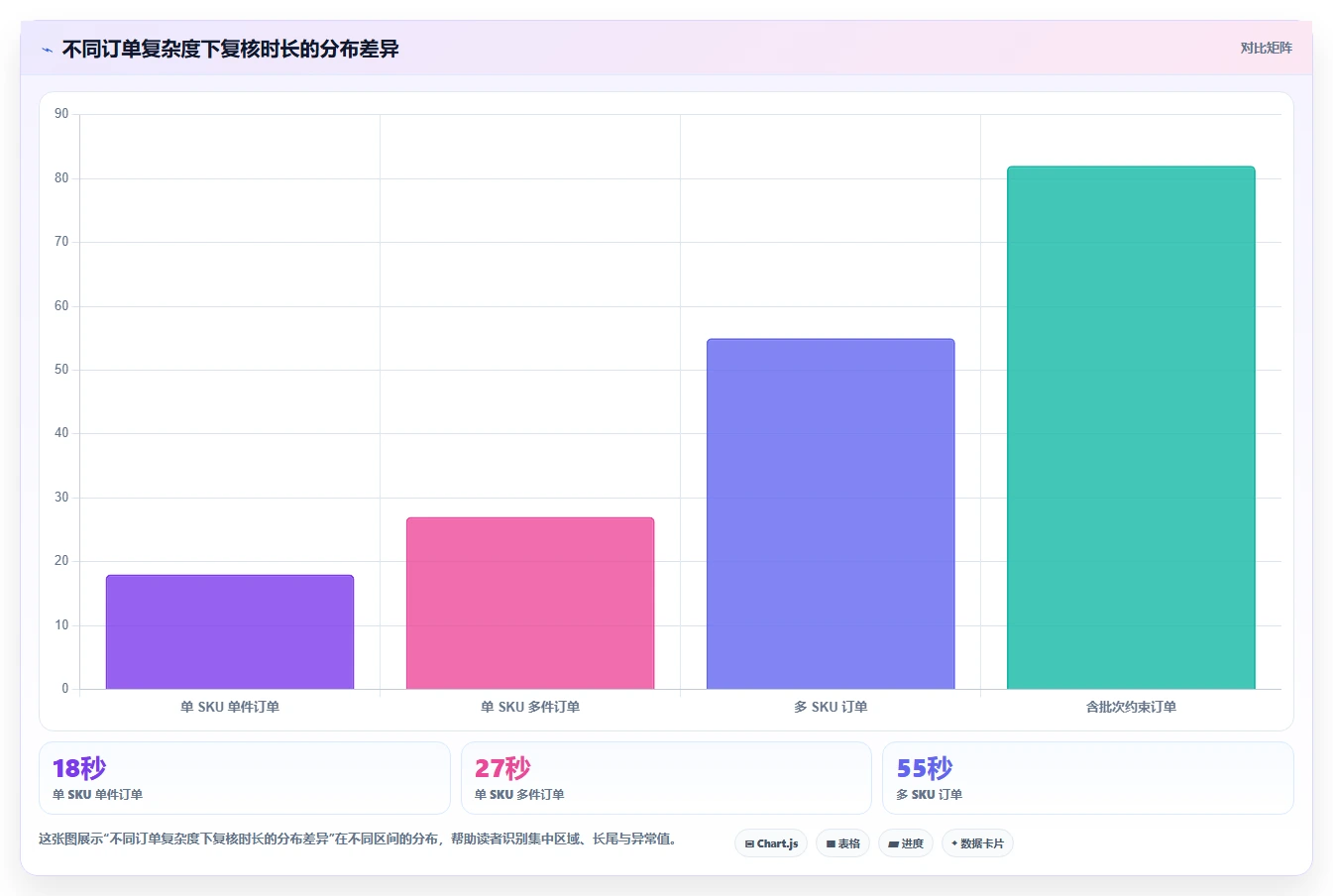Click the Chart.js tag
Viewport: 1333px width, 896px height.
[771, 843]
